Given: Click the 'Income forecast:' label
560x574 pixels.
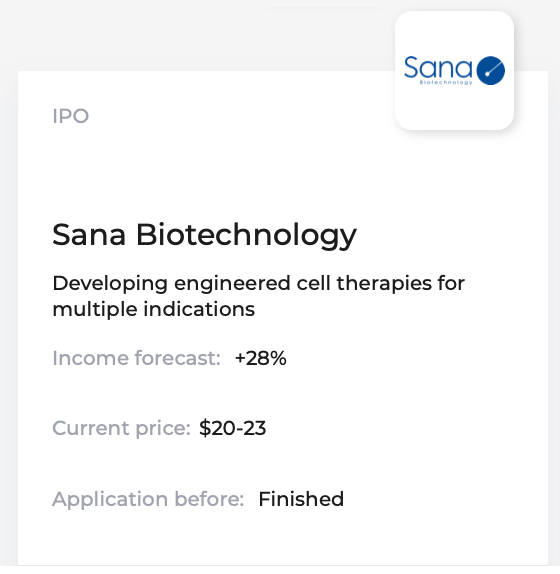Looking at the screenshot, I should [136, 358].
